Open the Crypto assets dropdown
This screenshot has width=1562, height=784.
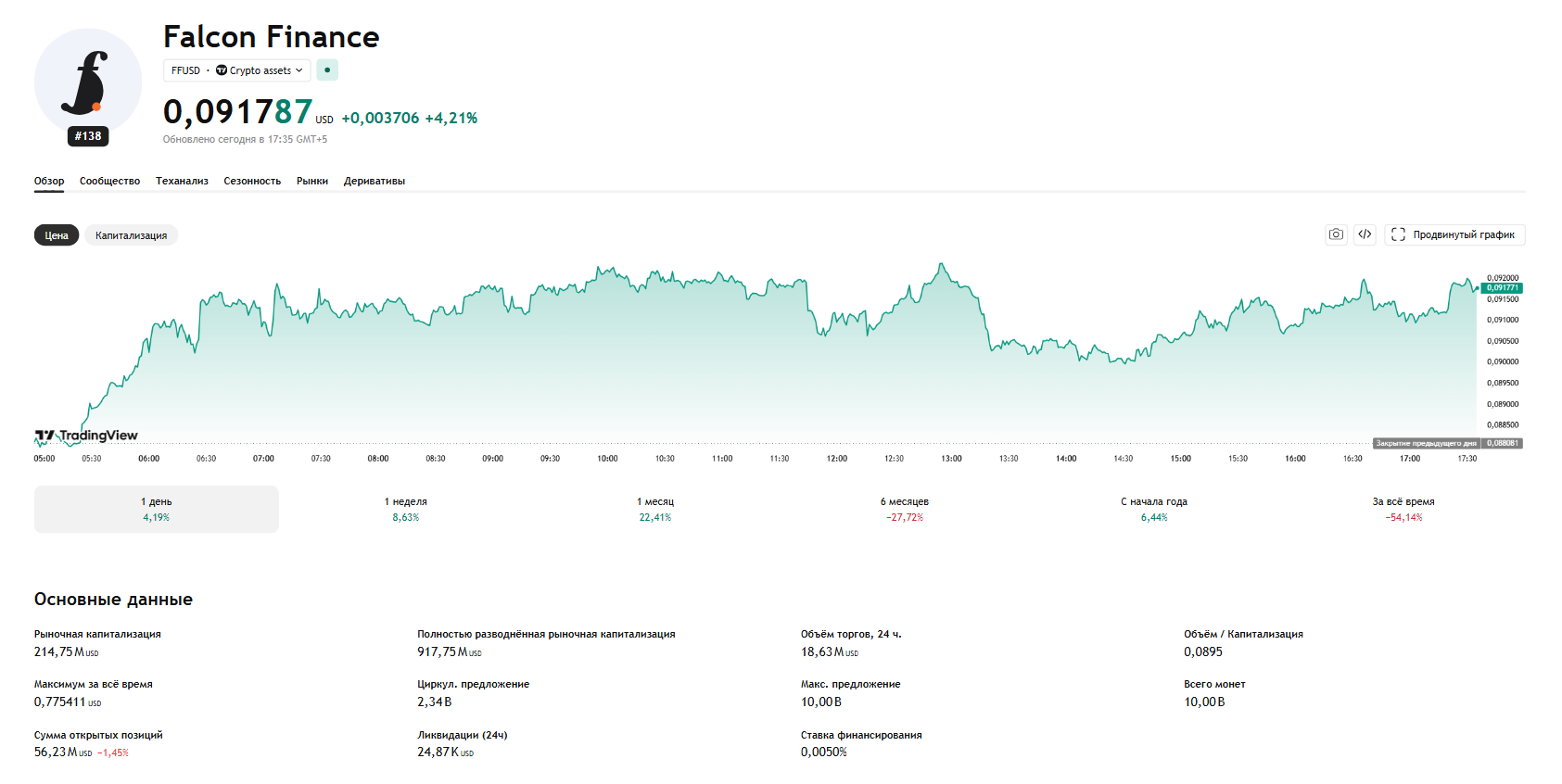[260, 70]
